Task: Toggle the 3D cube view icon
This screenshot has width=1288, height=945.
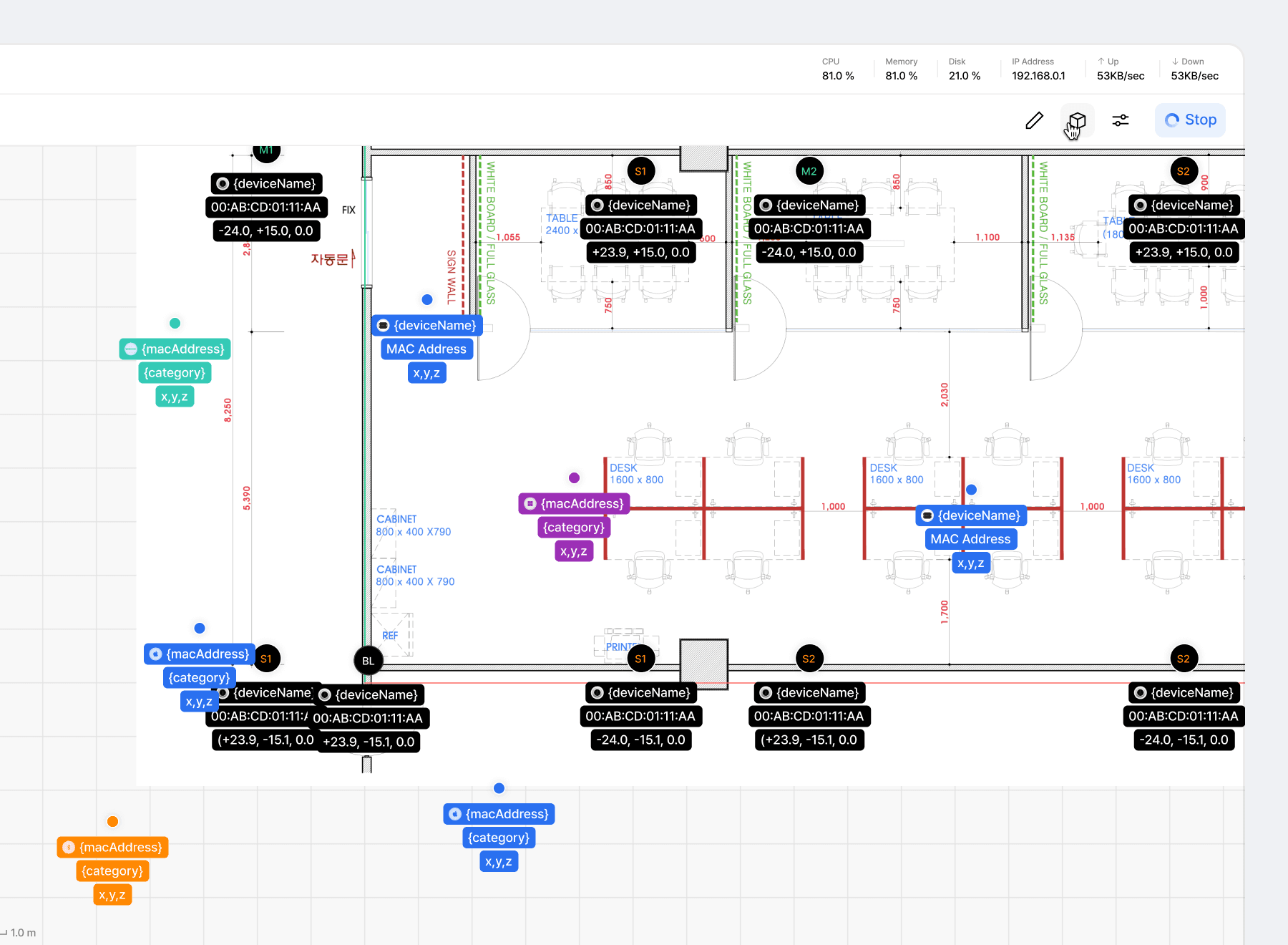Action: point(1077,120)
